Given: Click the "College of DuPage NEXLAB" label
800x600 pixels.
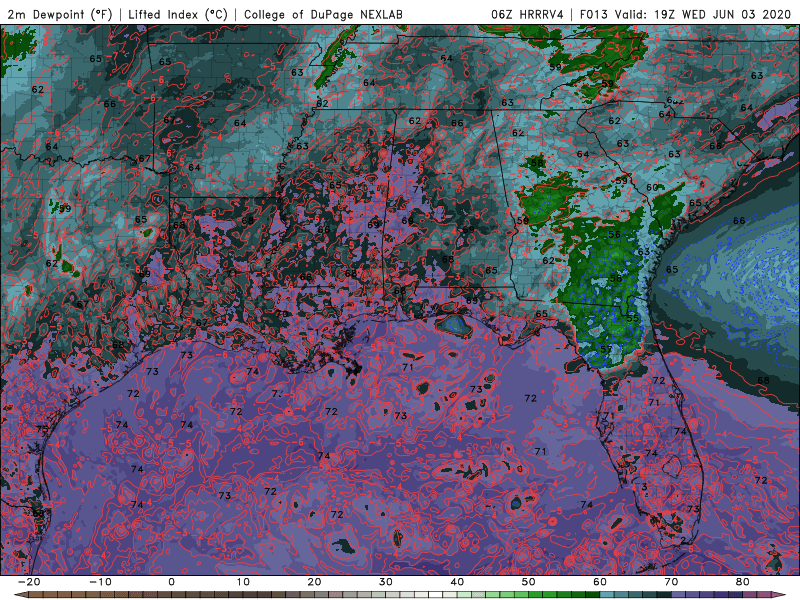Looking at the screenshot, I should [323, 14].
